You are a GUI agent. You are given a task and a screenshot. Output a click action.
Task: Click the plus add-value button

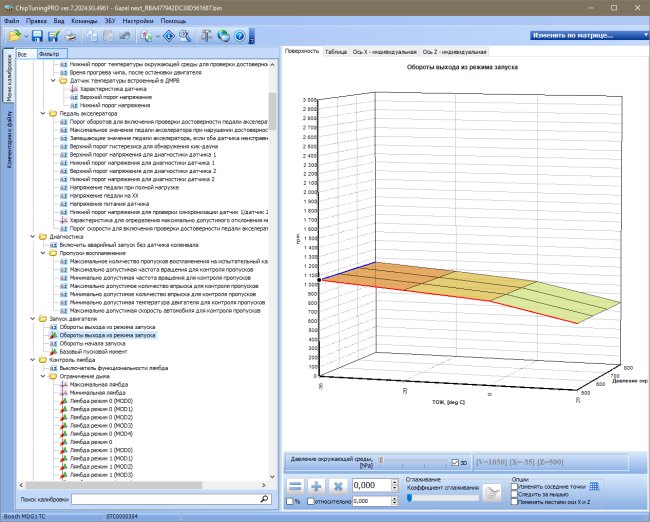(x=317, y=486)
